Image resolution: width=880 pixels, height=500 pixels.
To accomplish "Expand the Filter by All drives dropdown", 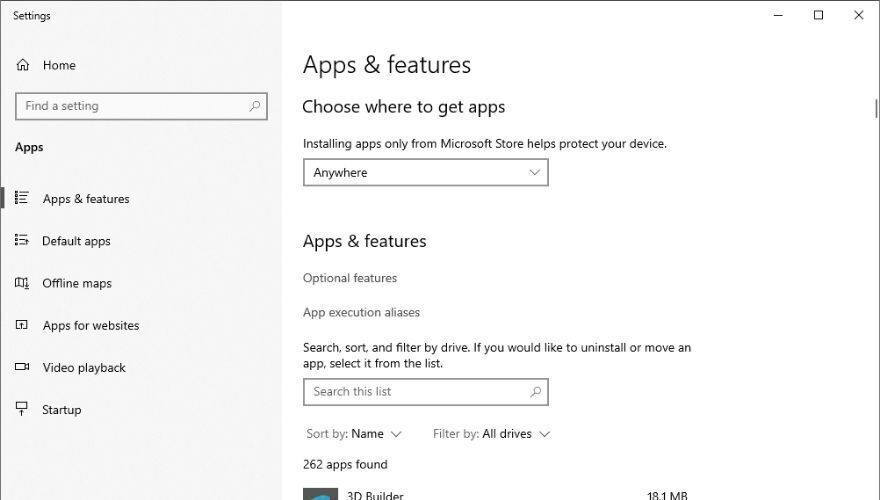I will (492, 434).
